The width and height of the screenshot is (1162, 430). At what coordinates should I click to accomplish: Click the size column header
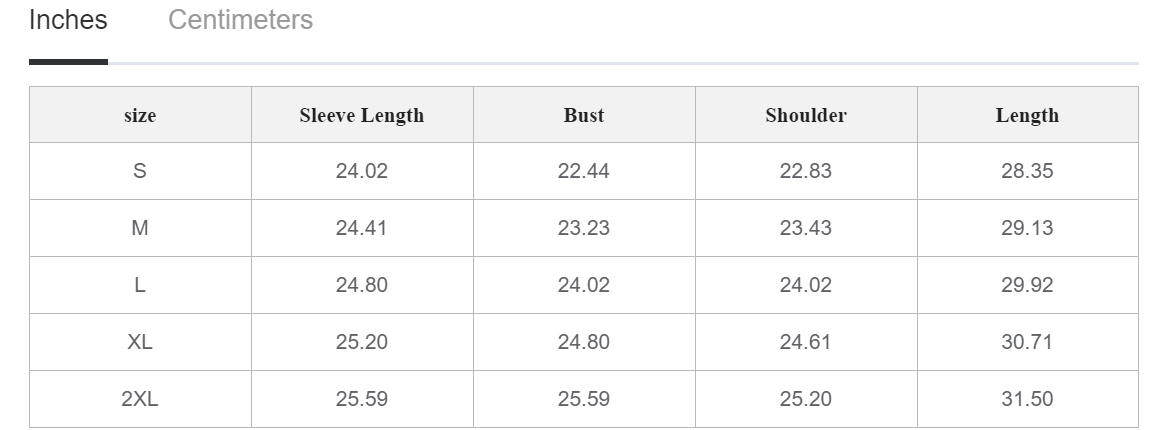tap(140, 115)
